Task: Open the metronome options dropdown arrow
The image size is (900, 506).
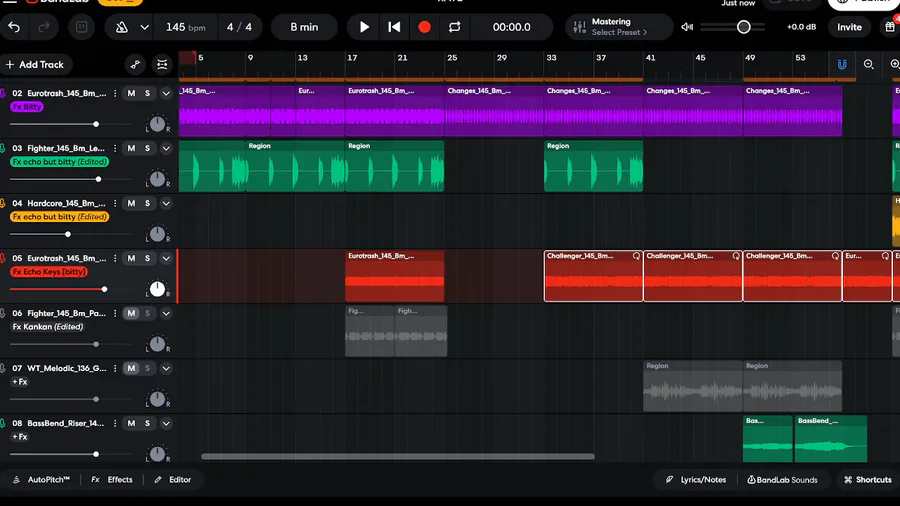Action: click(145, 27)
